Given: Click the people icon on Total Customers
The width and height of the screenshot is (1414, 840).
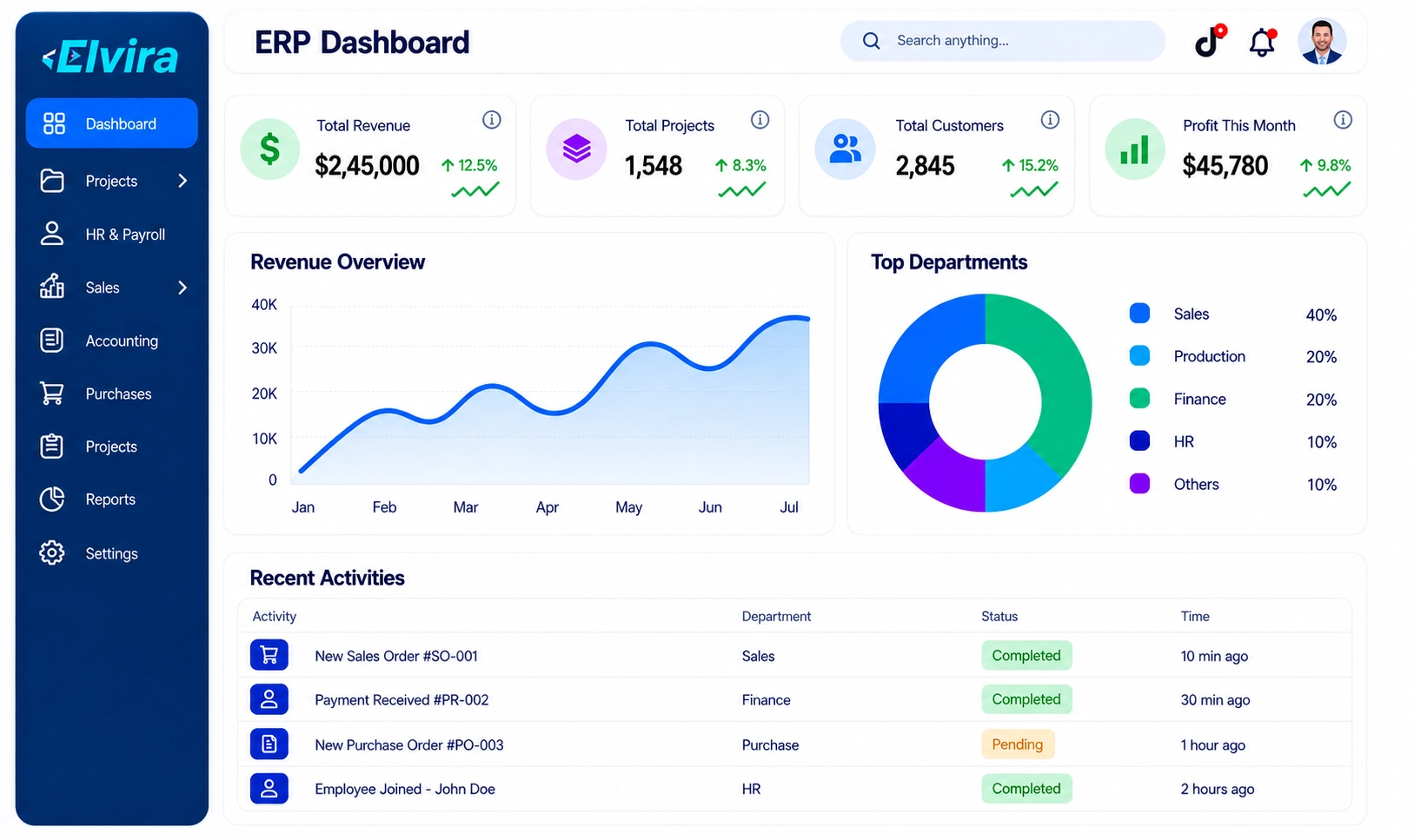Looking at the screenshot, I should coord(845,149).
